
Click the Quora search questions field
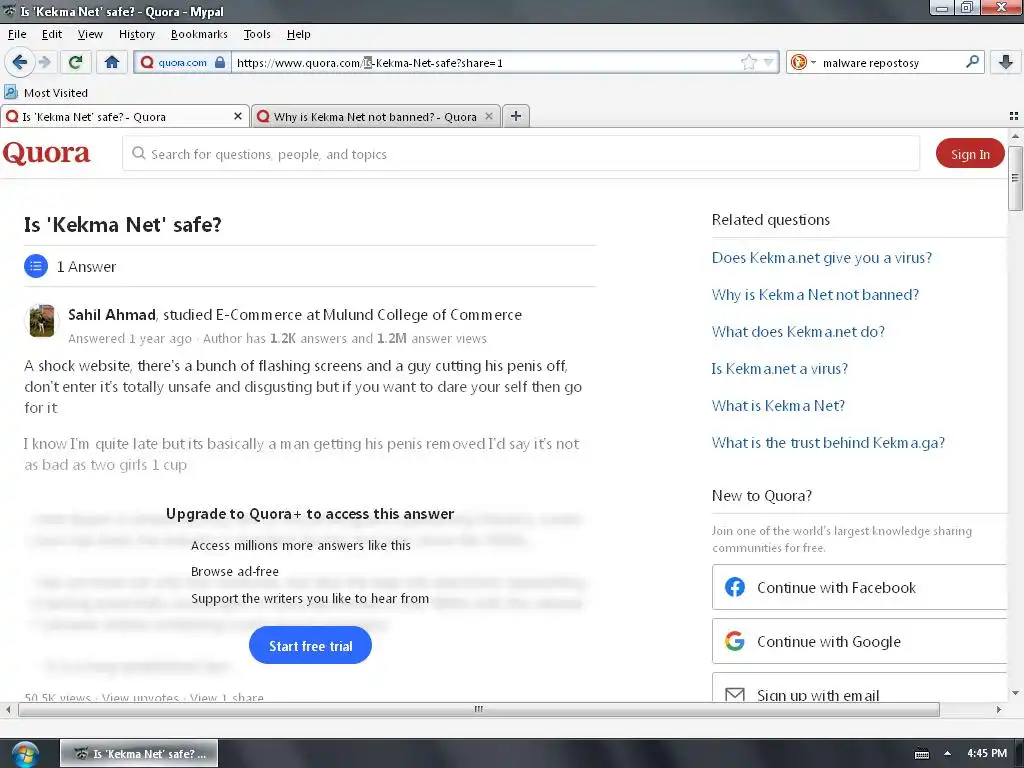[520, 153]
